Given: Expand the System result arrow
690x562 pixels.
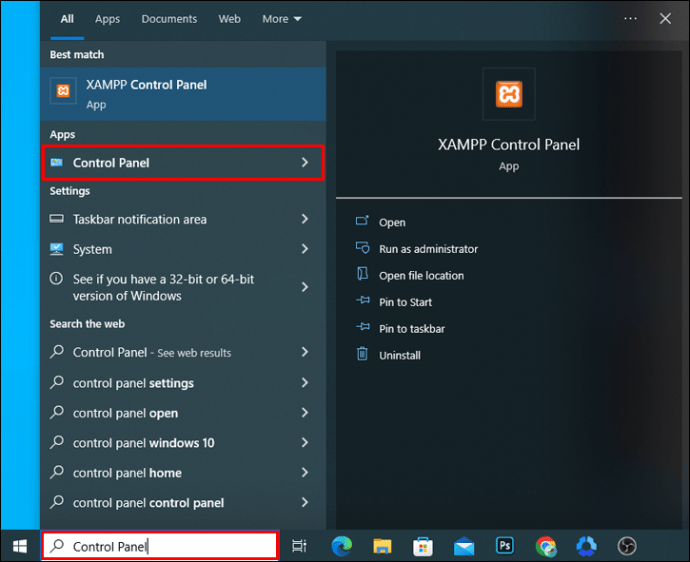Looking at the screenshot, I should [x=305, y=249].
